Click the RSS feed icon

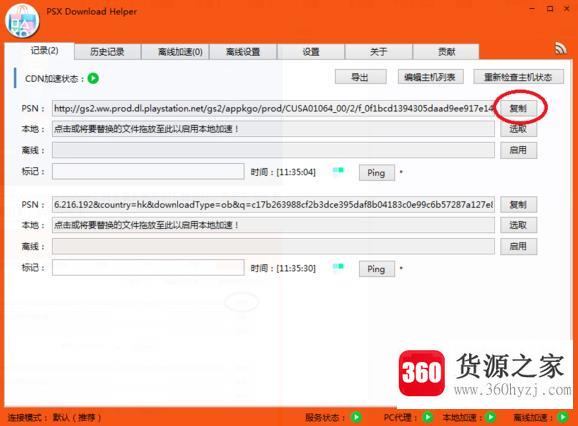tap(560, 49)
